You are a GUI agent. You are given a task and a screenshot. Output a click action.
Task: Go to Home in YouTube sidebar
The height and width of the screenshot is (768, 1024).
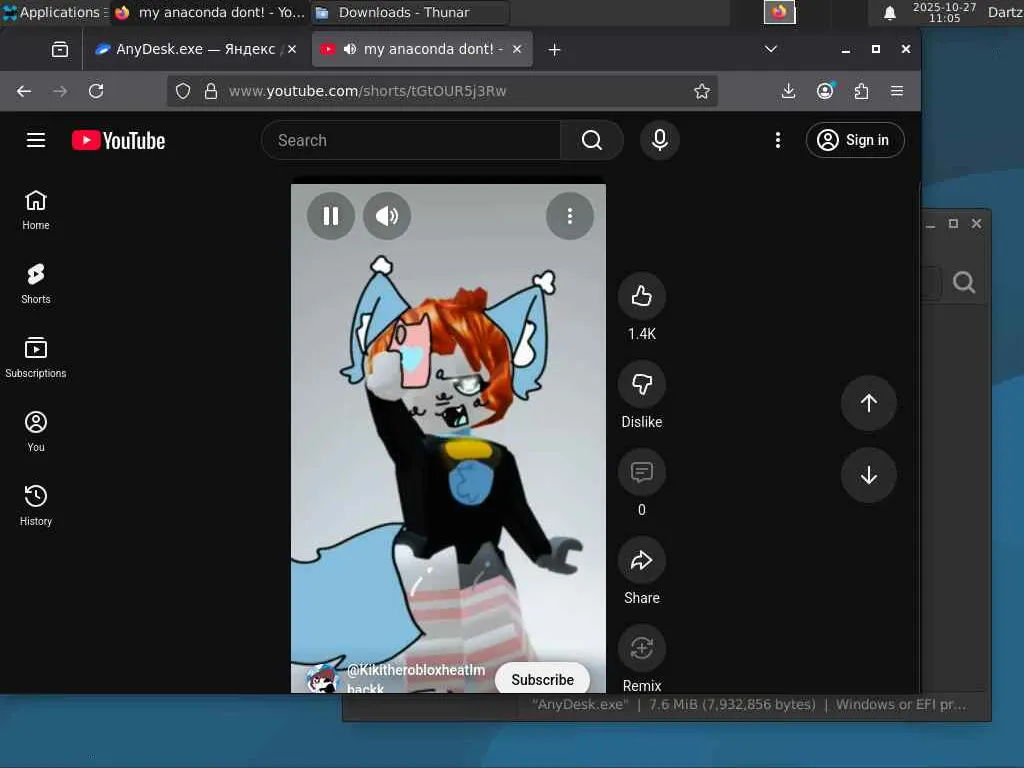tap(36, 210)
